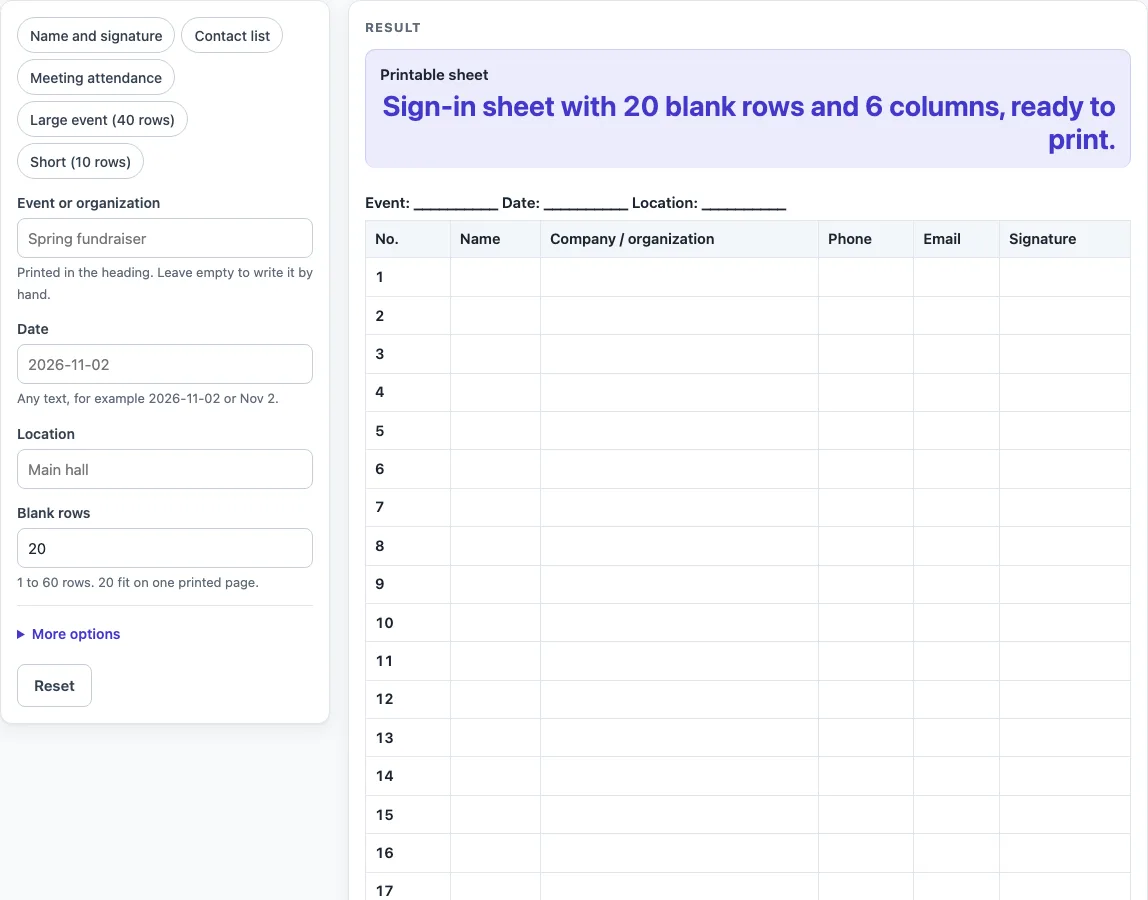This screenshot has height=900, width=1148.
Task: Apply the Meeting attendance preset
Action: (96, 78)
